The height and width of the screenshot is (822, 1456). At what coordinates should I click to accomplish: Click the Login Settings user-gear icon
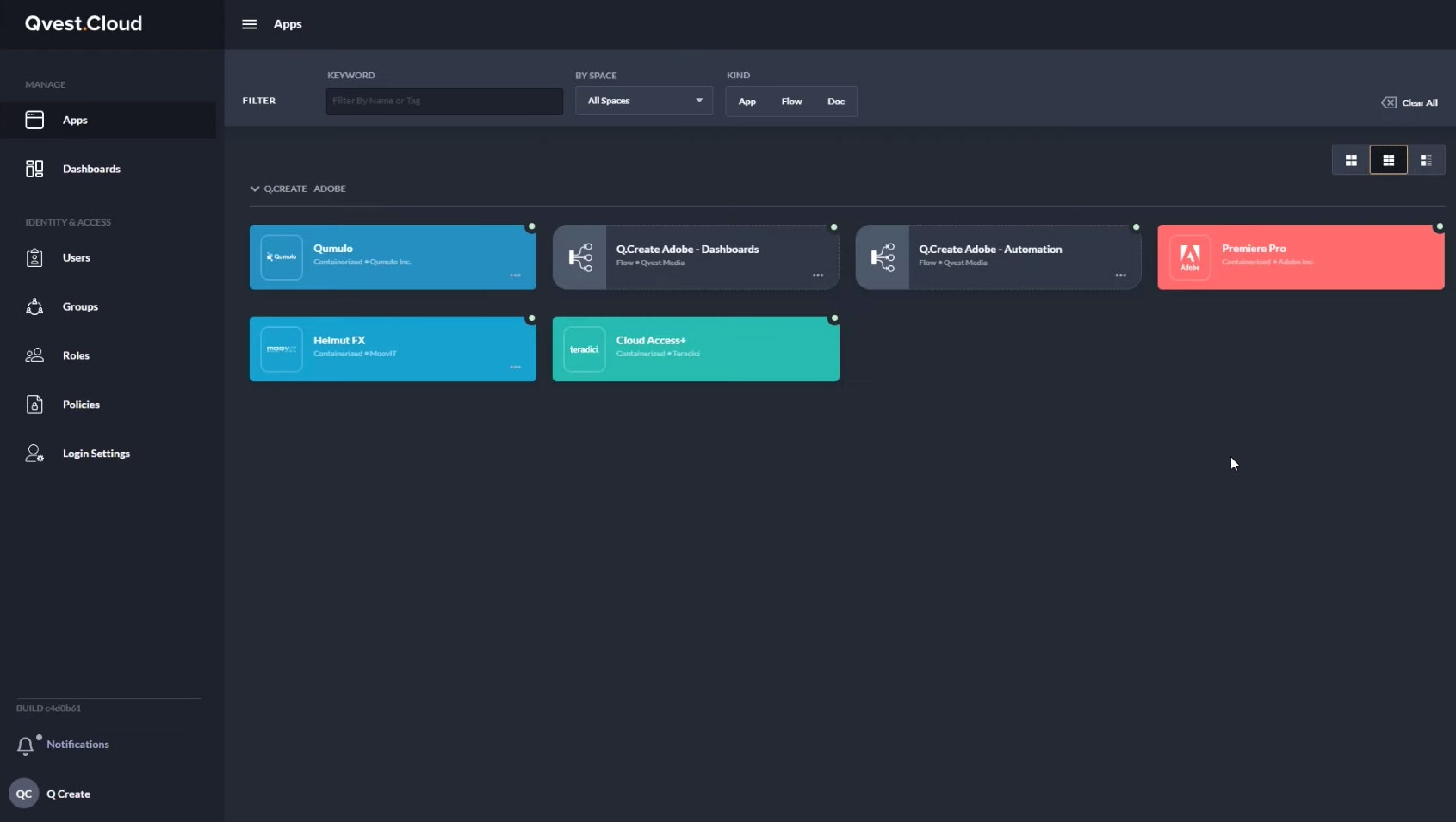[x=34, y=454]
